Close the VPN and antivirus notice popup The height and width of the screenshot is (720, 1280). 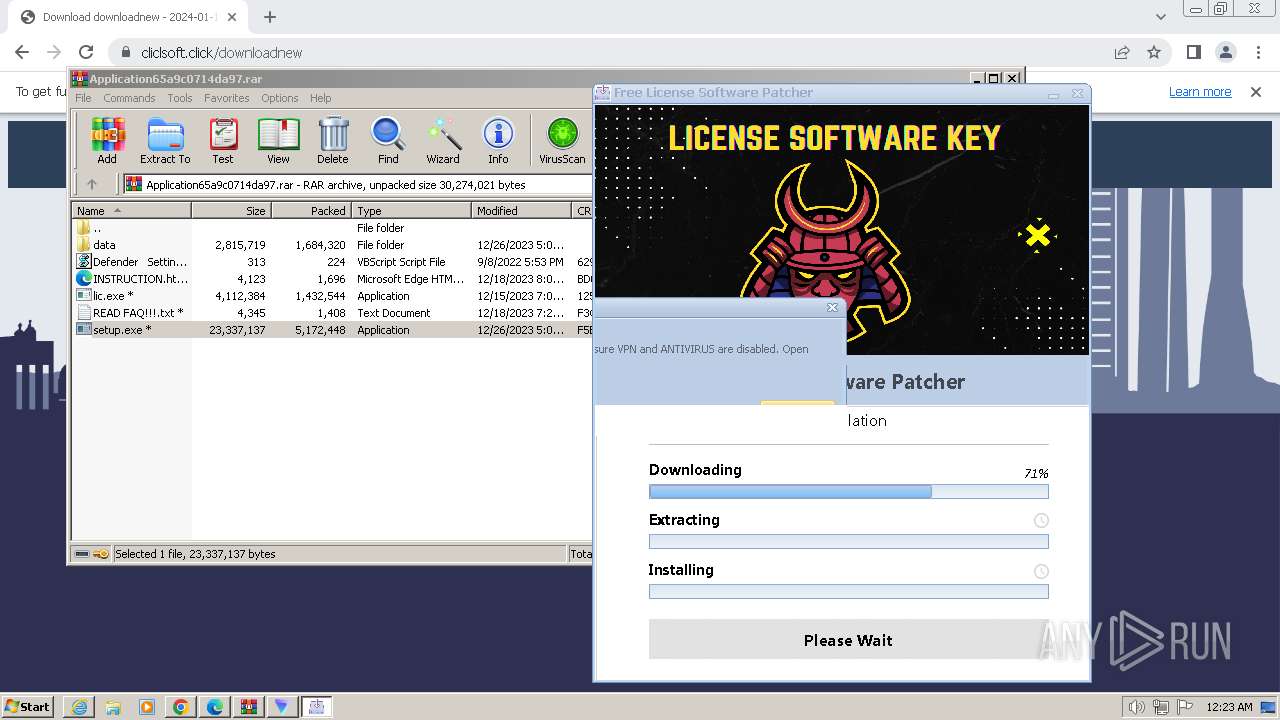pos(832,308)
